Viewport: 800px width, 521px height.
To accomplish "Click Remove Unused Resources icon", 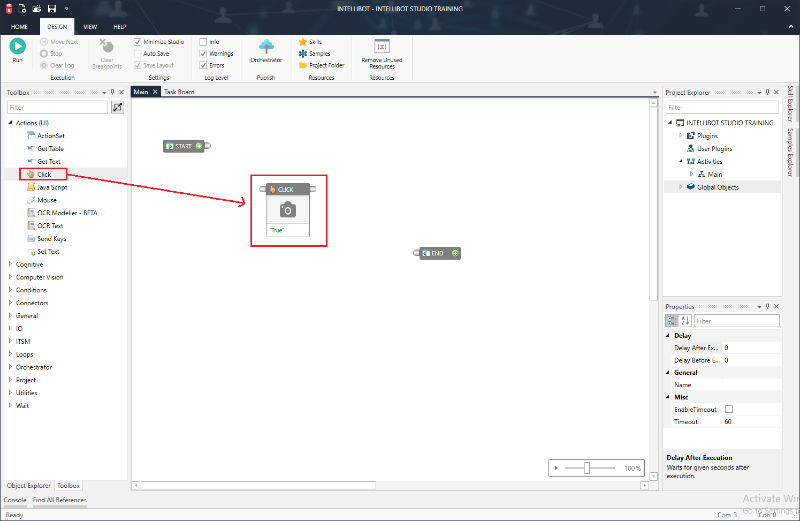I will point(381,47).
